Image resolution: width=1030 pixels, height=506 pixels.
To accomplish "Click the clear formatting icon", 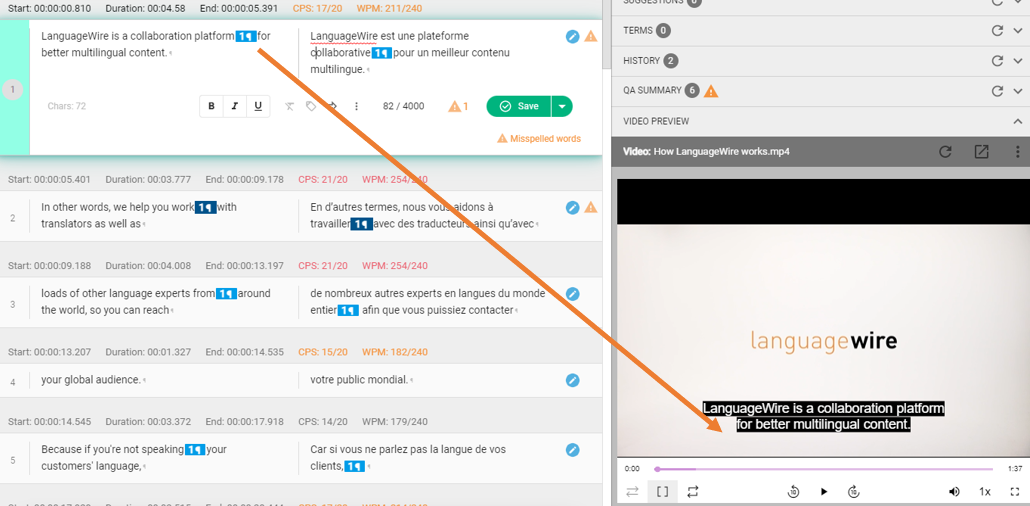I will click(x=290, y=106).
